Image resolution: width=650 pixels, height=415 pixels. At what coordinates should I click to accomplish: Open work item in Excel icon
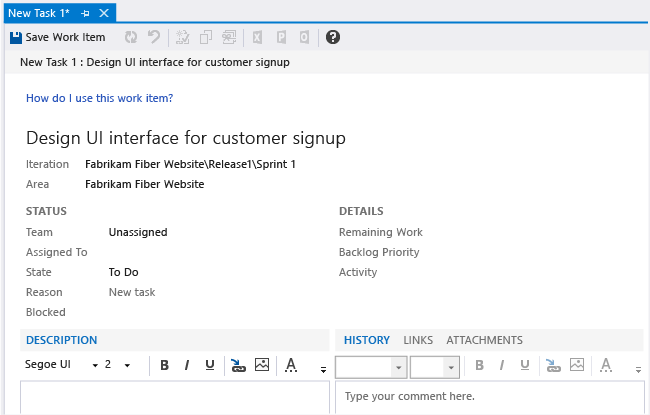[257, 37]
